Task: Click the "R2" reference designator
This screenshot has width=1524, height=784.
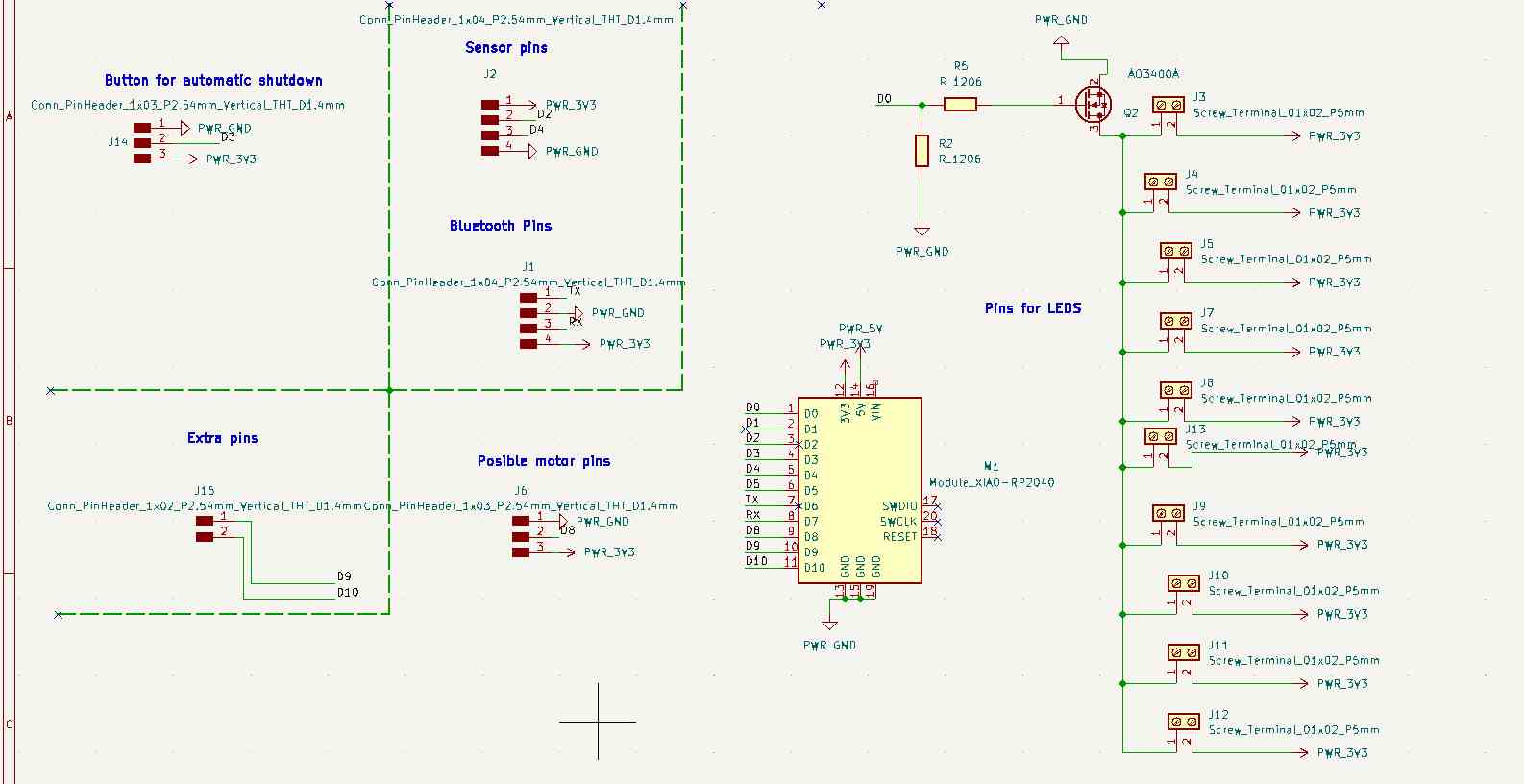Action: click(946, 144)
